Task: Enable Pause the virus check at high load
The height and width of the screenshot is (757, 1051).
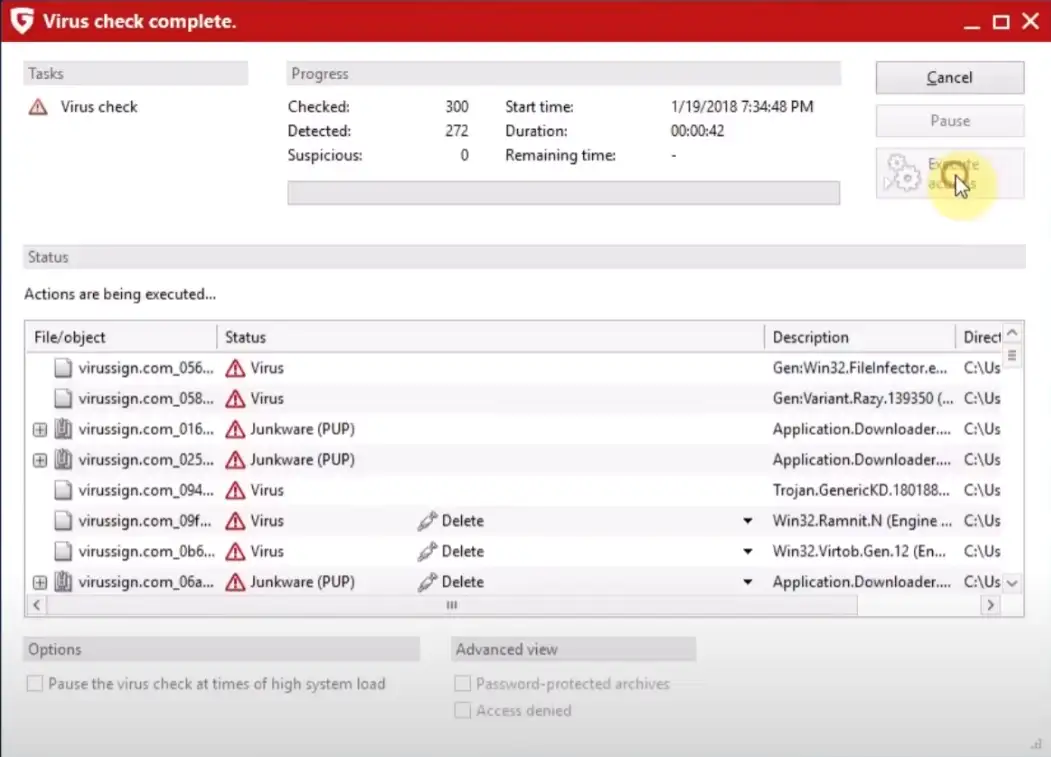Action: tap(35, 684)
